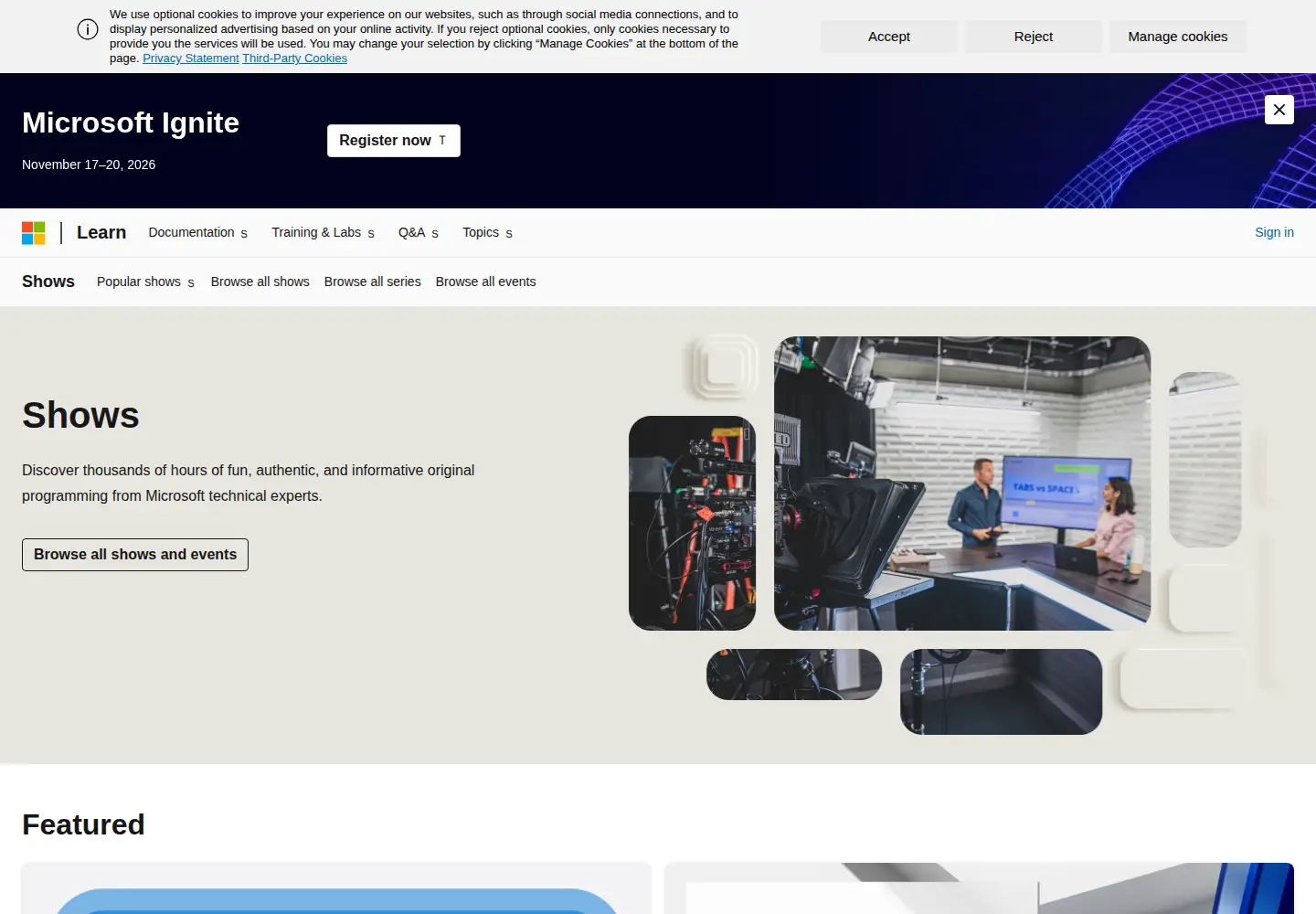
Task: Select Browse all shows
Action: tap(260, 282)
